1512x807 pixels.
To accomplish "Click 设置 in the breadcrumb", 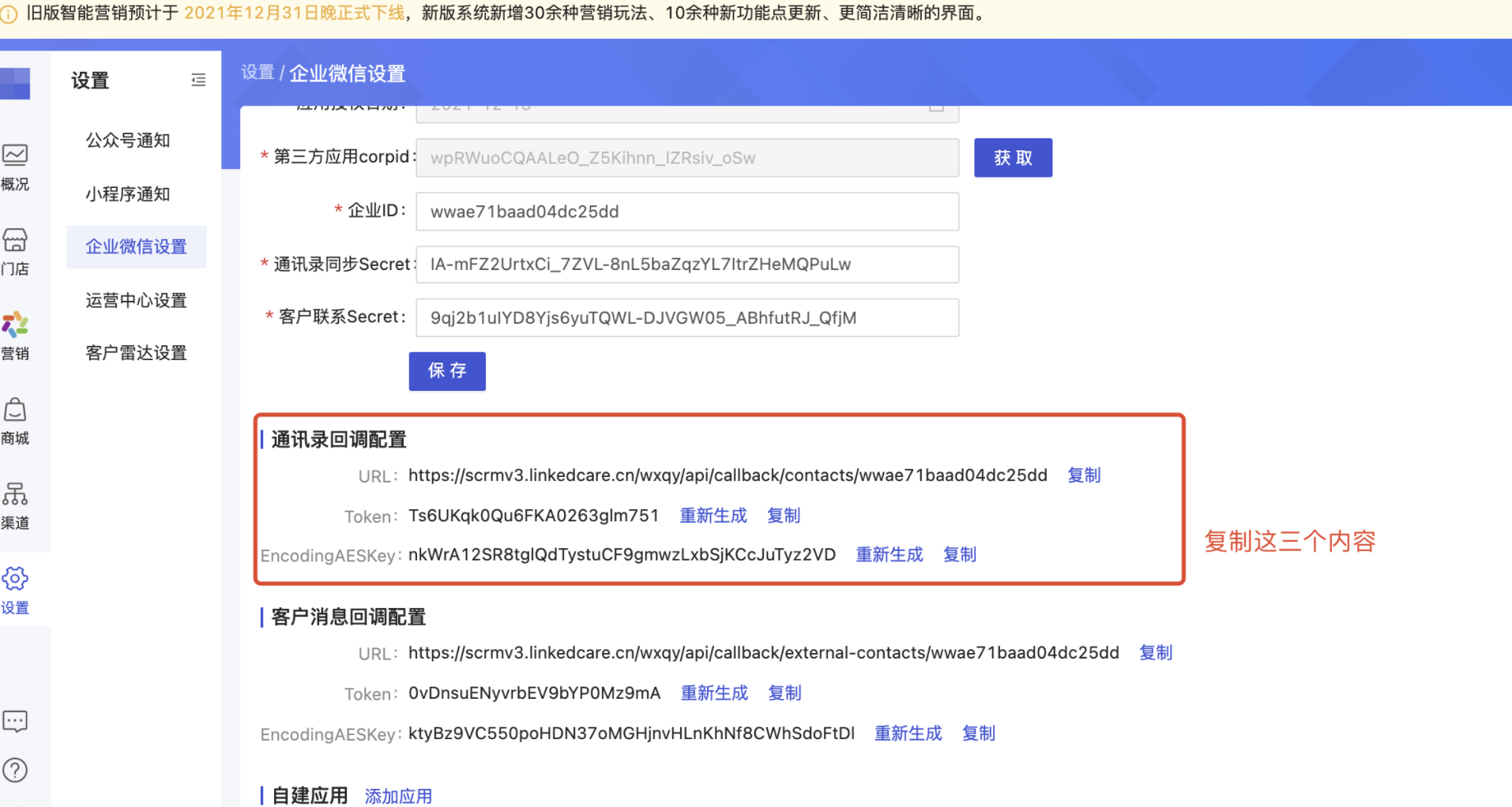I will (258, 73).
